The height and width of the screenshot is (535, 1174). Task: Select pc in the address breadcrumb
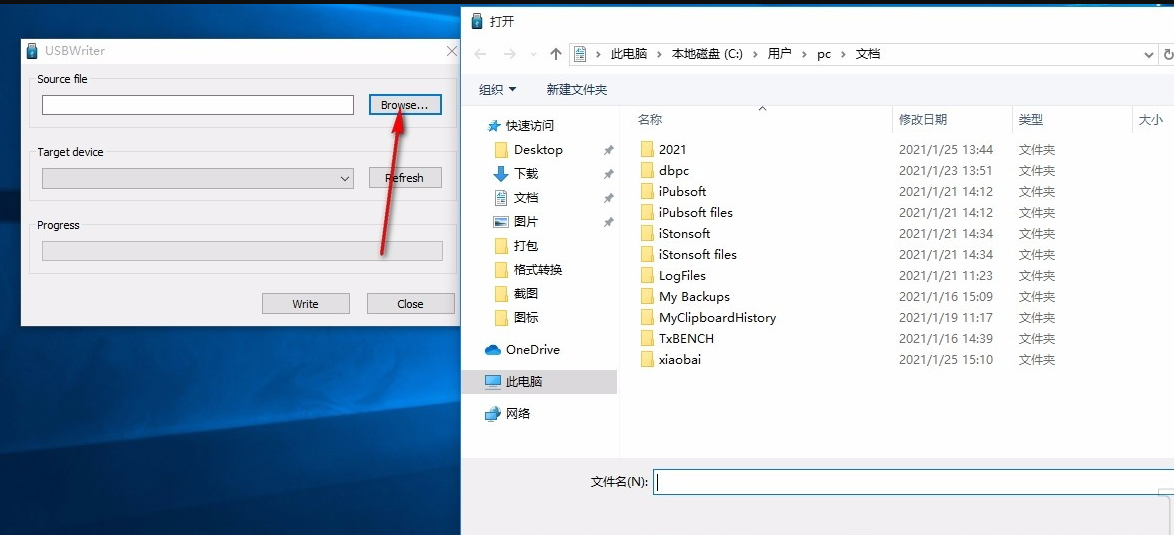tap(824, 54)
